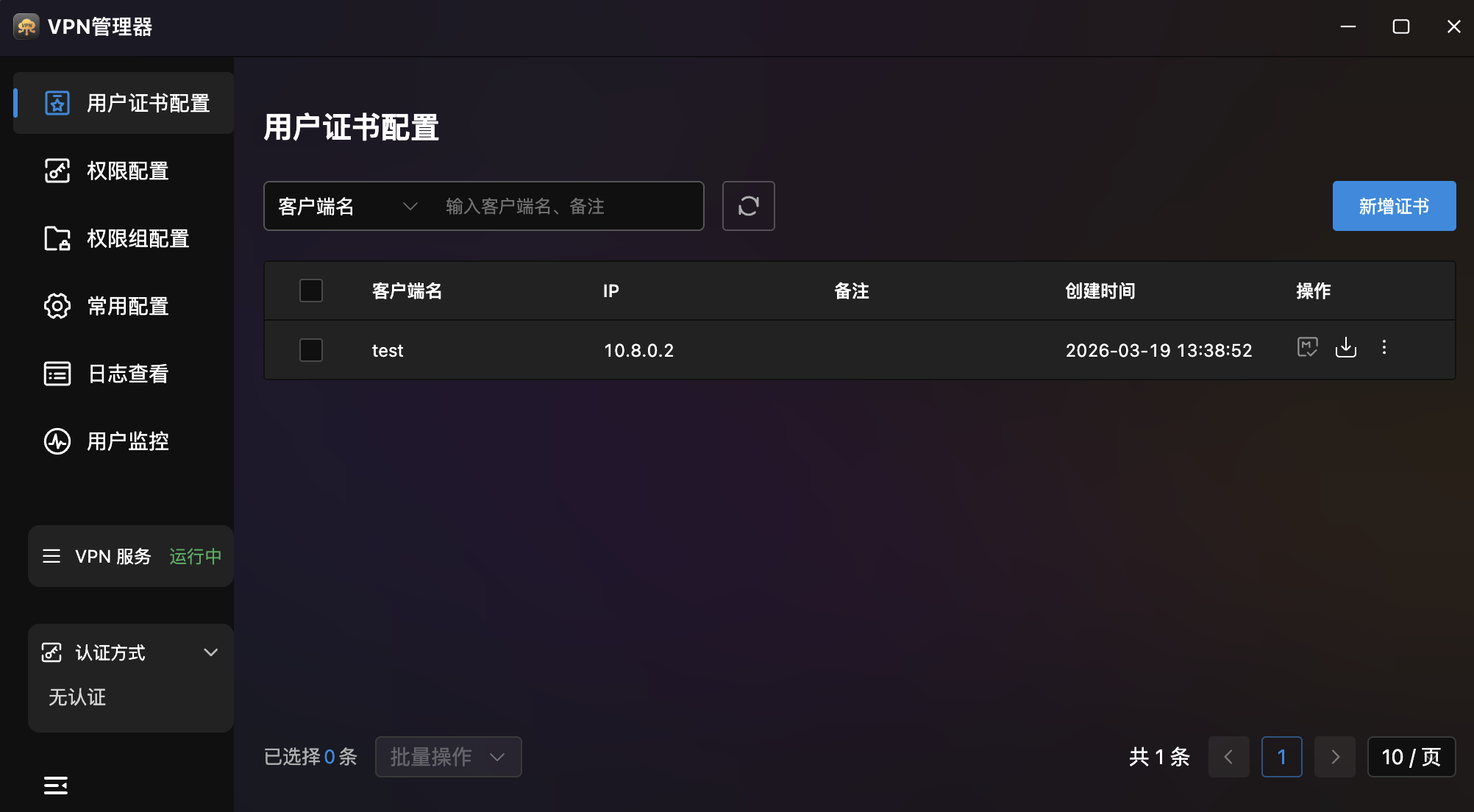Click the key icon beside 权限配置
Viewport: 1474px width, 812px height.
[57, 171]
